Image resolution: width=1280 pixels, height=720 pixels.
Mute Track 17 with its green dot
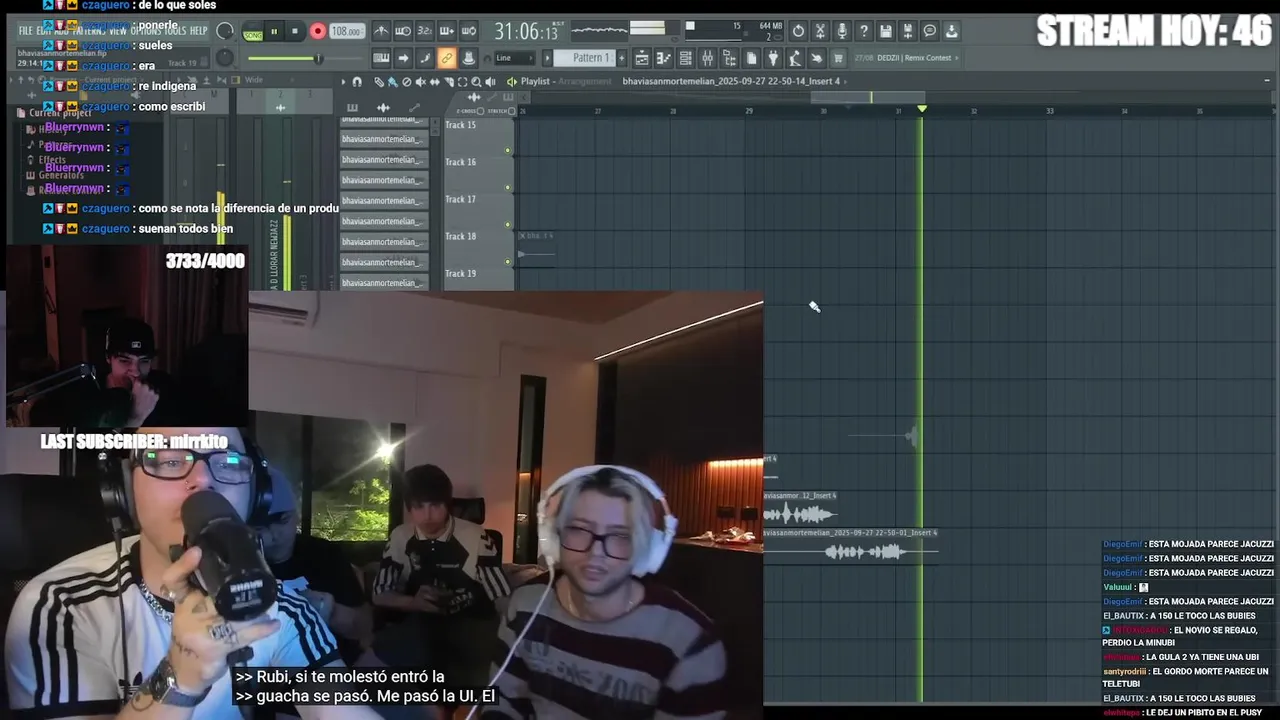[x=508, y=224]
